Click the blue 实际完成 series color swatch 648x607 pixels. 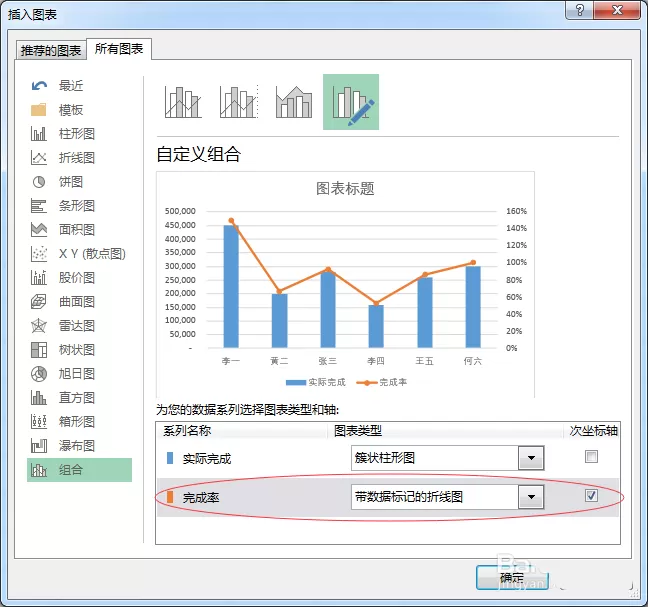click(x=169, y=458)
